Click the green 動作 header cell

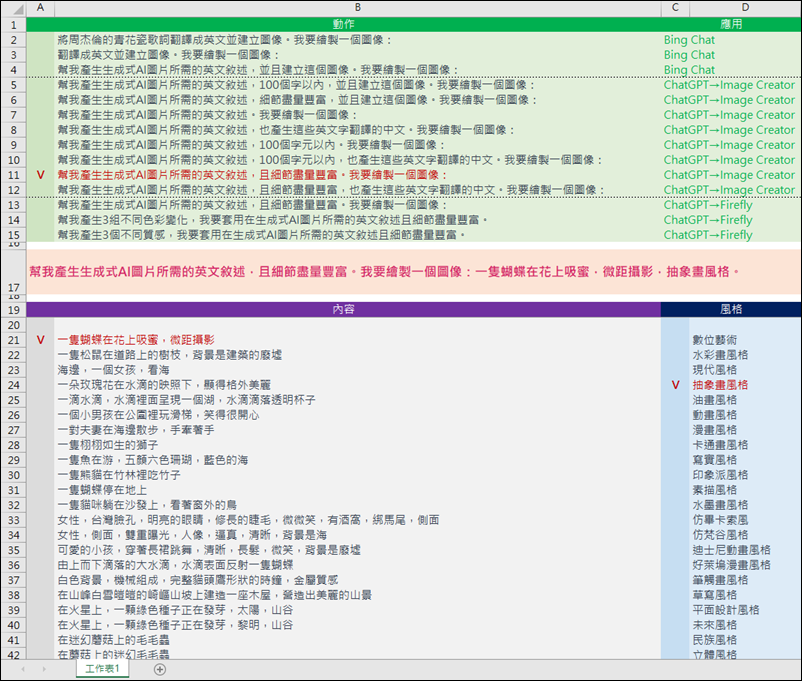click(344, 25)
